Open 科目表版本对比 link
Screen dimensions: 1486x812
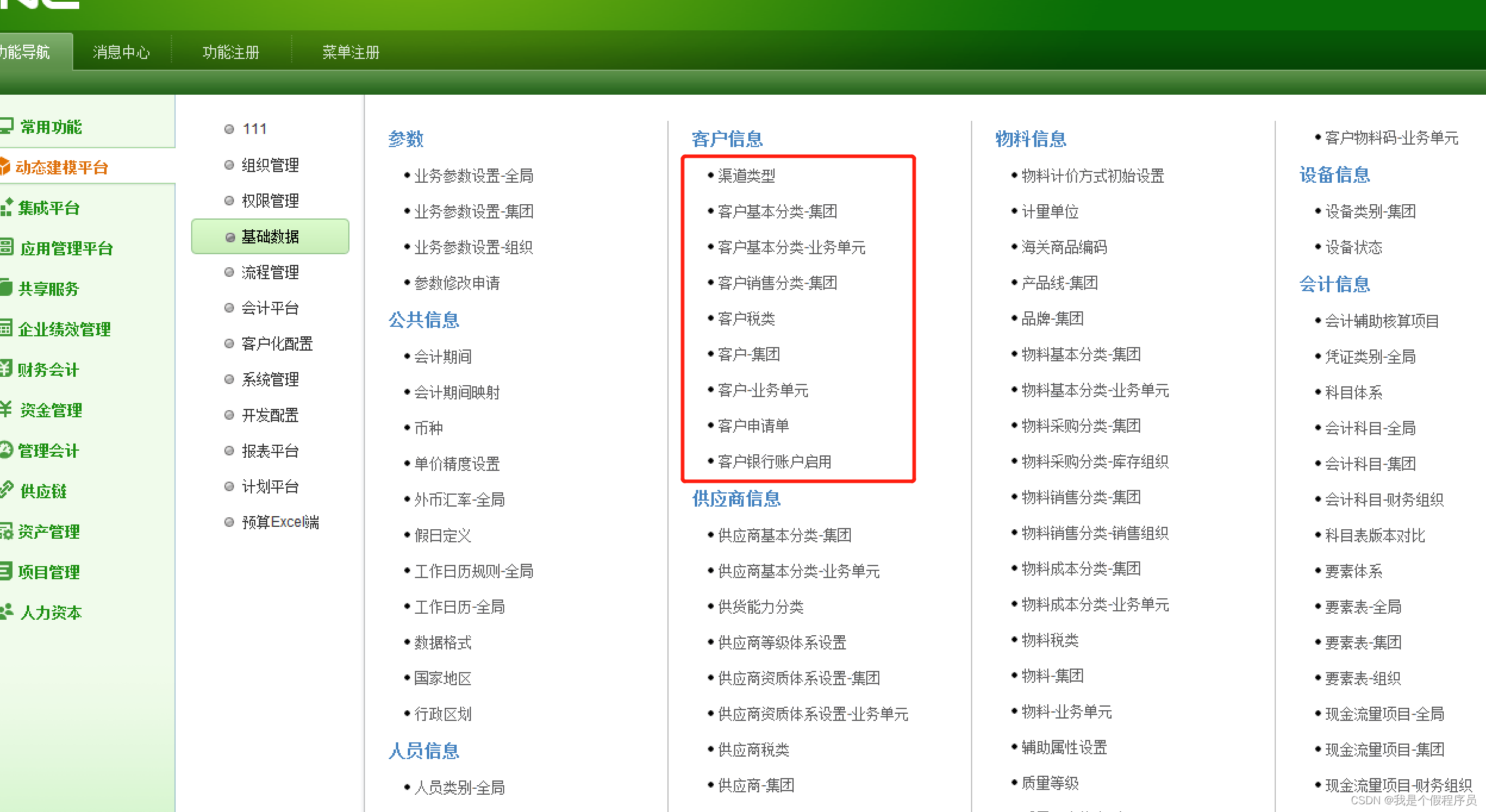click(1375, 535)
